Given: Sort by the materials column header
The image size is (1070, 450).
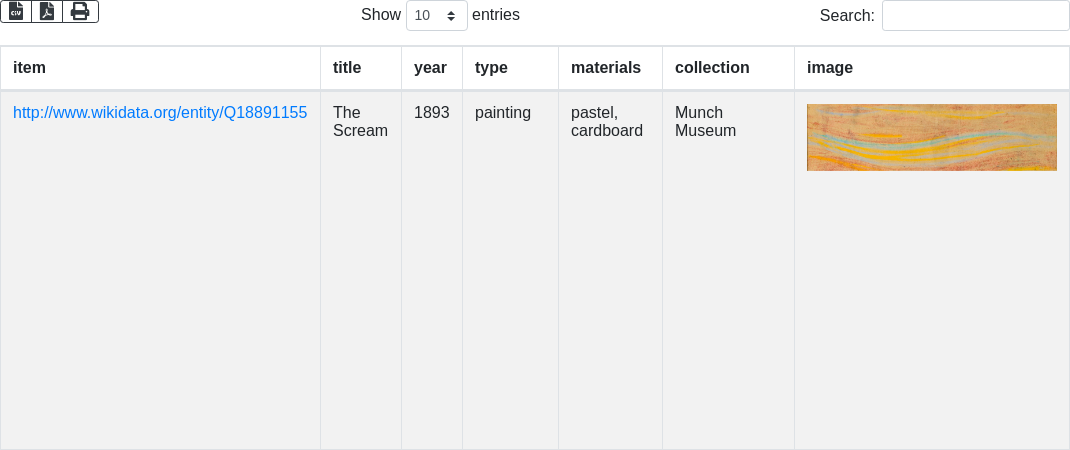Looking at the screenshot, I should click(x=605, y=68).
